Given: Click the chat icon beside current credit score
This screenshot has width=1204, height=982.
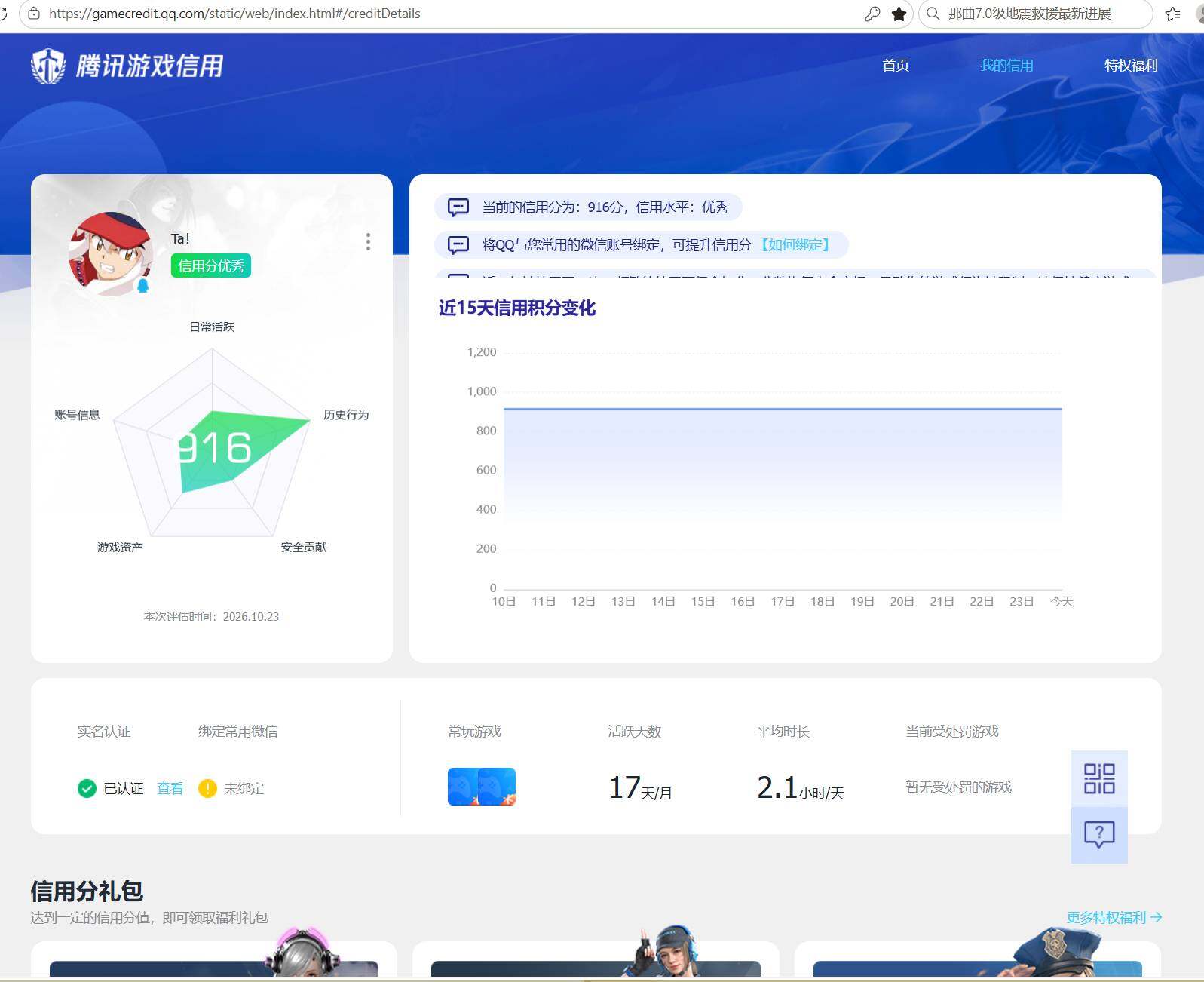Looking at the screenshot, I should click(x=458, y=207).
